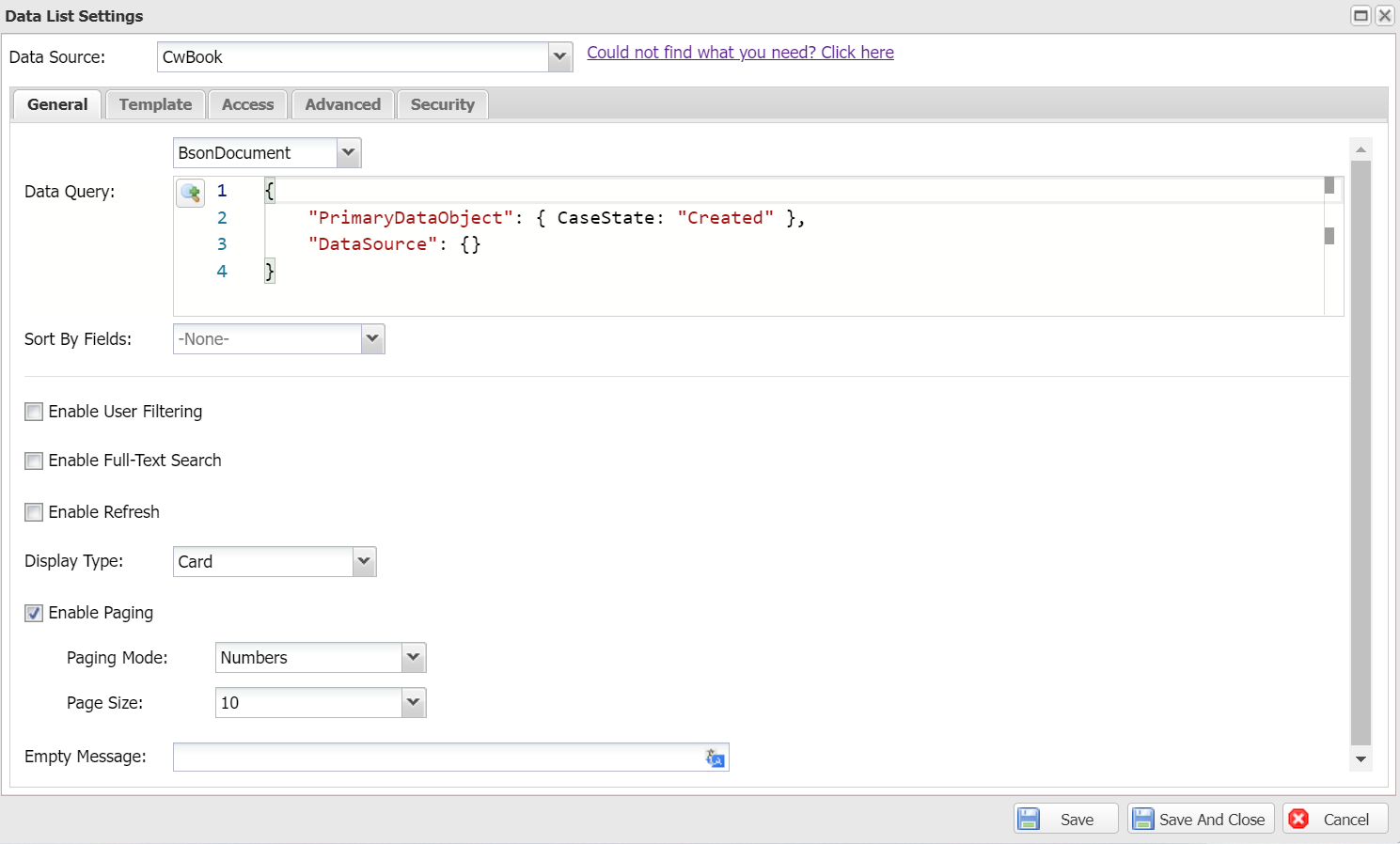This screenshot has height=844, width=1400.
Task: Click the panel's vertical scrollbar thumb
Action: [1361, 452]
